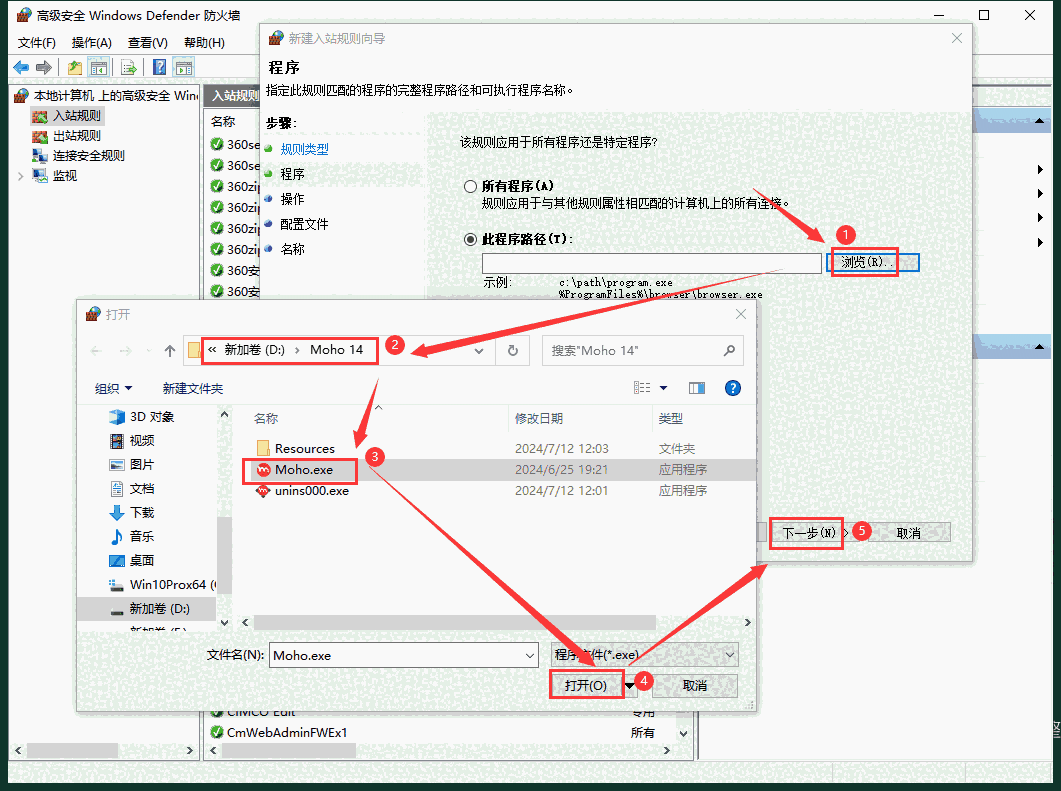
Task: Open the file type filter dropdown
Action: click(729, 655)
